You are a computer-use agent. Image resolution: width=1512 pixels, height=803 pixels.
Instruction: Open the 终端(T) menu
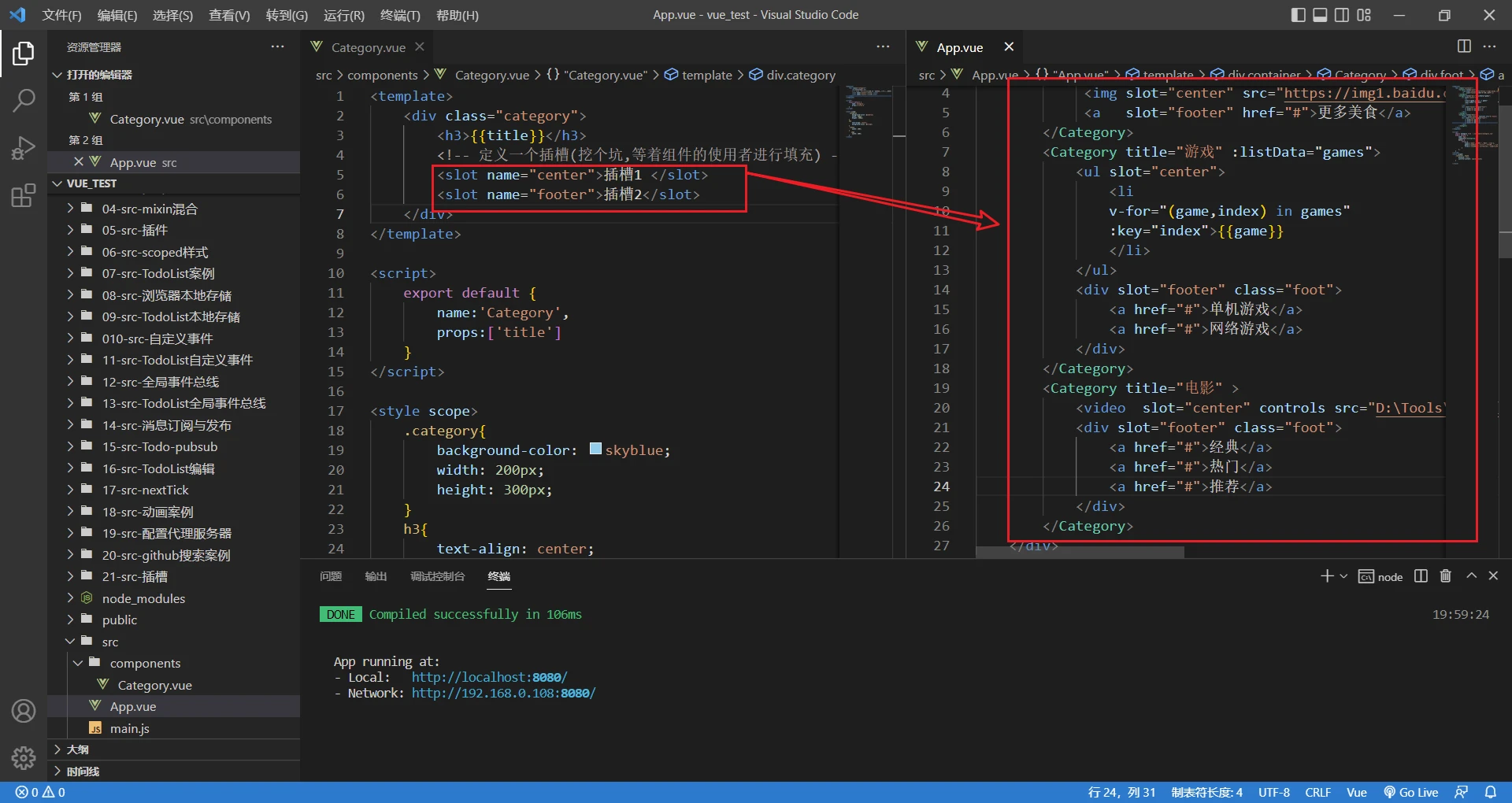[x=400, y=15]
